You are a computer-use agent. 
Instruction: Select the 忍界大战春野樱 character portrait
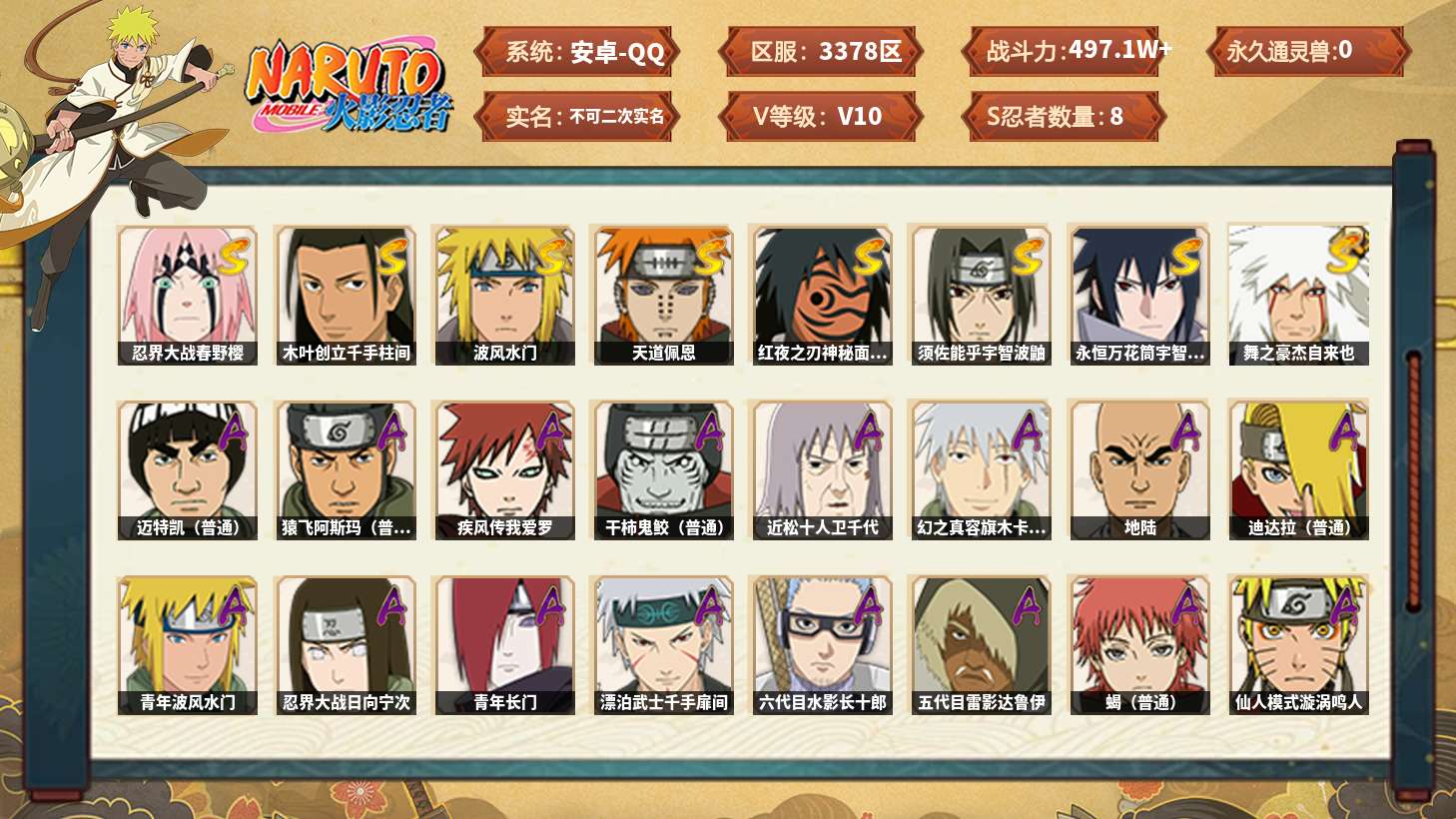click(x=187, y=295)
